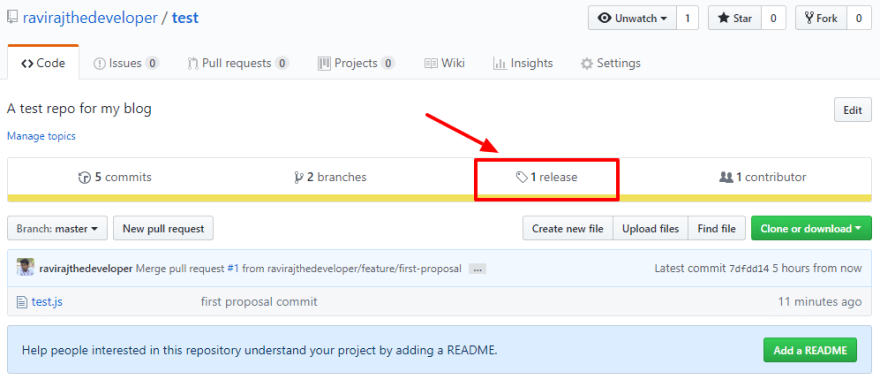
Task: Open the Clone or download dropdown
Action: pos(812,228)
